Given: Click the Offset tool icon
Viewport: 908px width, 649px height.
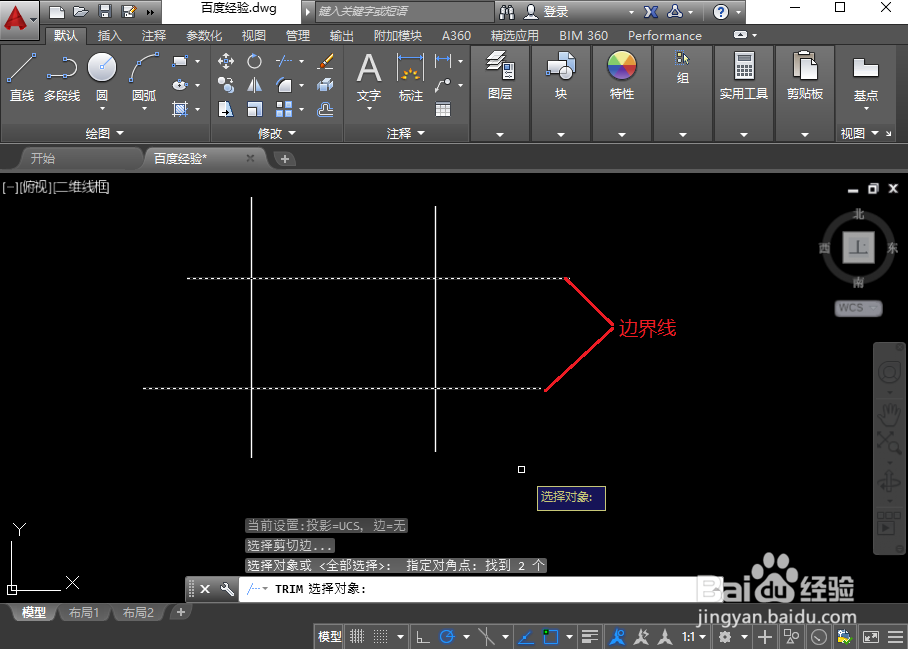Looking at the screenshot, I should [325, 109].
